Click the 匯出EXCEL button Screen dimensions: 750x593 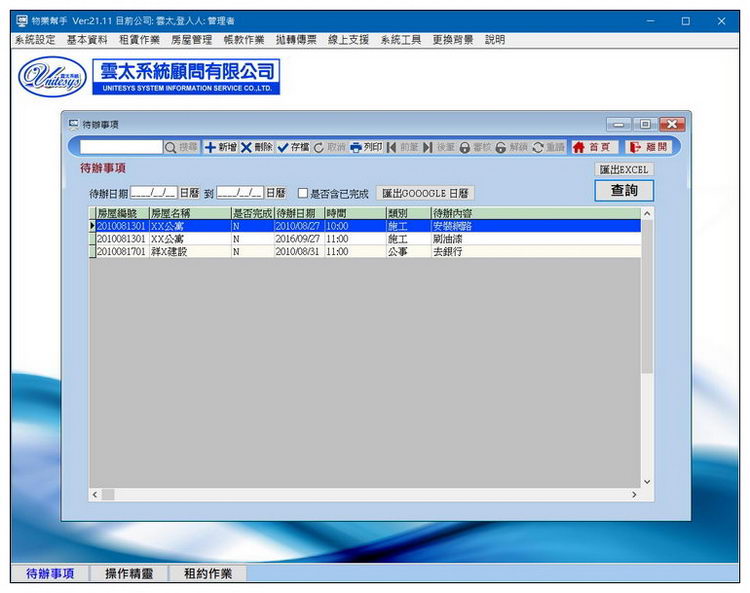pos(624,170)
